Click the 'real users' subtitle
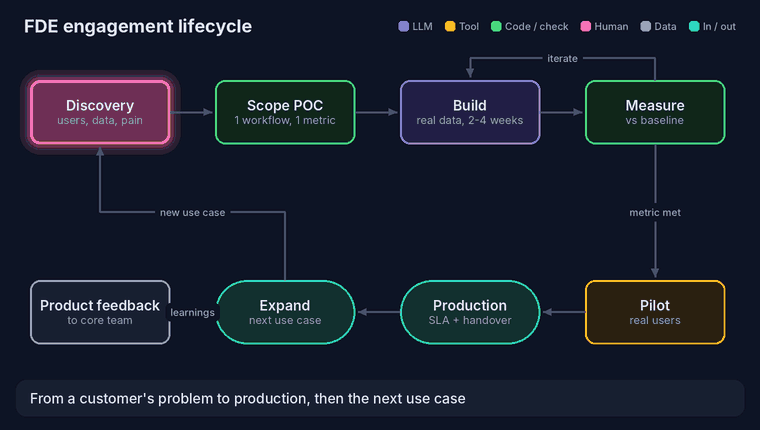The image size is (760, 430). click(x=655, y=320)
